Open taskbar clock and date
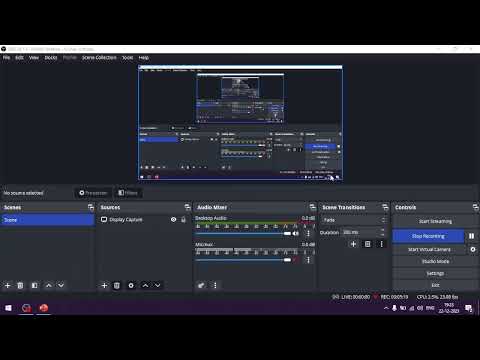Screen dimensions: 480x360 pos(449,308)
